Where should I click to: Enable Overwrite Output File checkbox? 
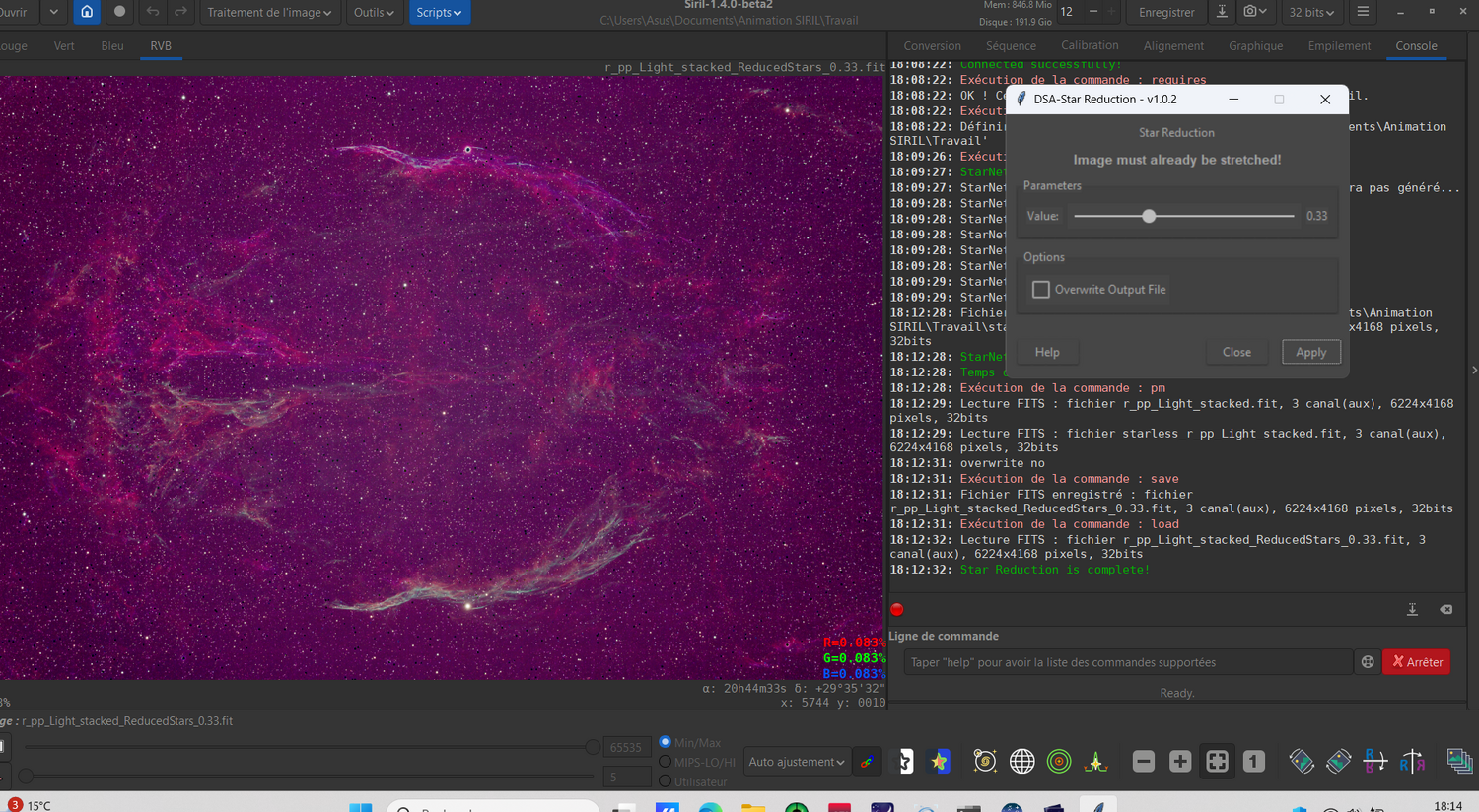pos(1041,290)
